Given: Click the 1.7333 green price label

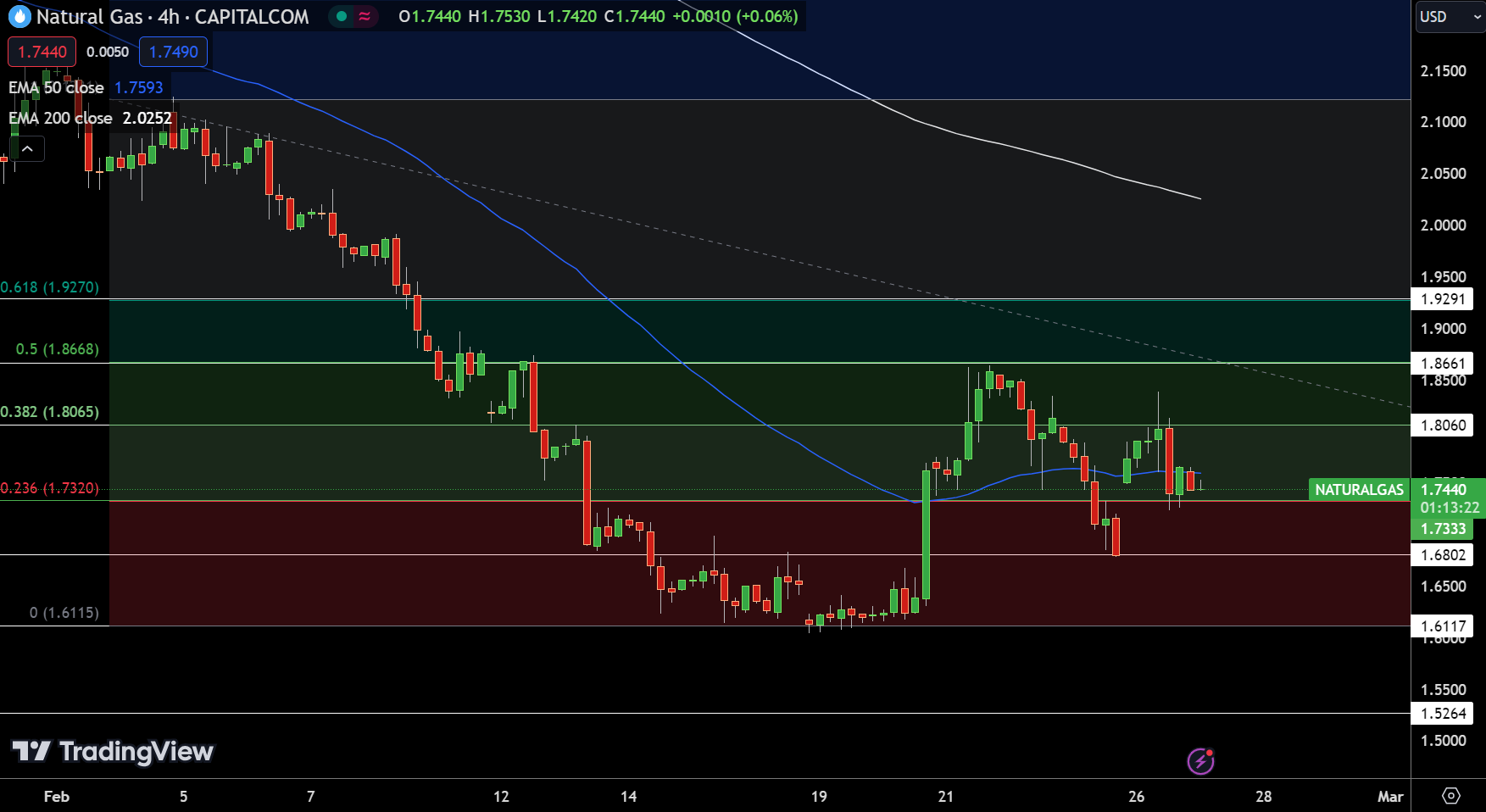Looking at the screenshot, I should [x=1443, y=529].
